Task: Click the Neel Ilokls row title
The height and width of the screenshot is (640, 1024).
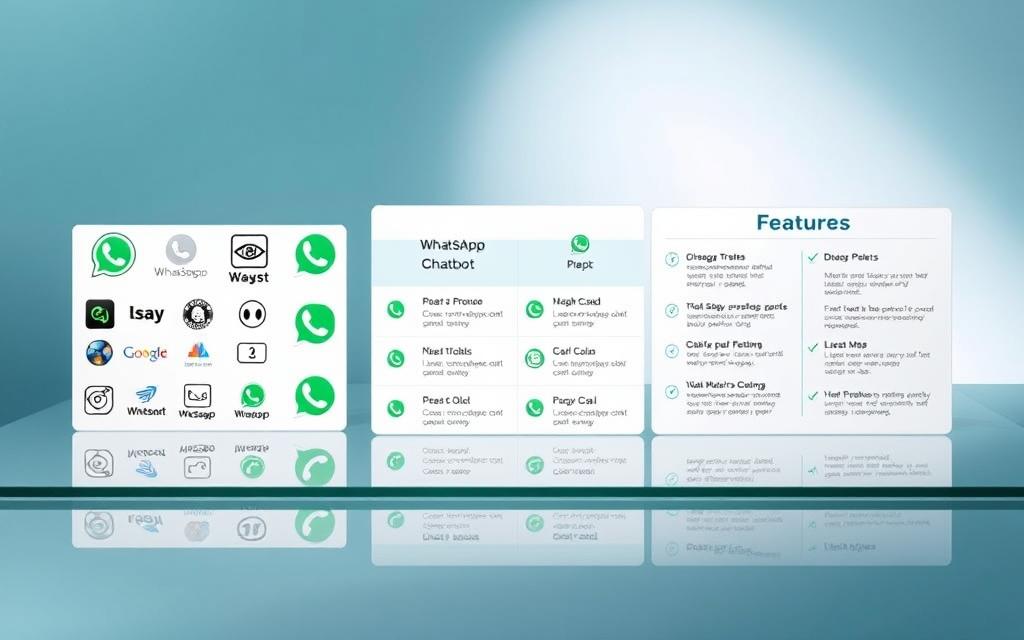Action: point(447,351)
